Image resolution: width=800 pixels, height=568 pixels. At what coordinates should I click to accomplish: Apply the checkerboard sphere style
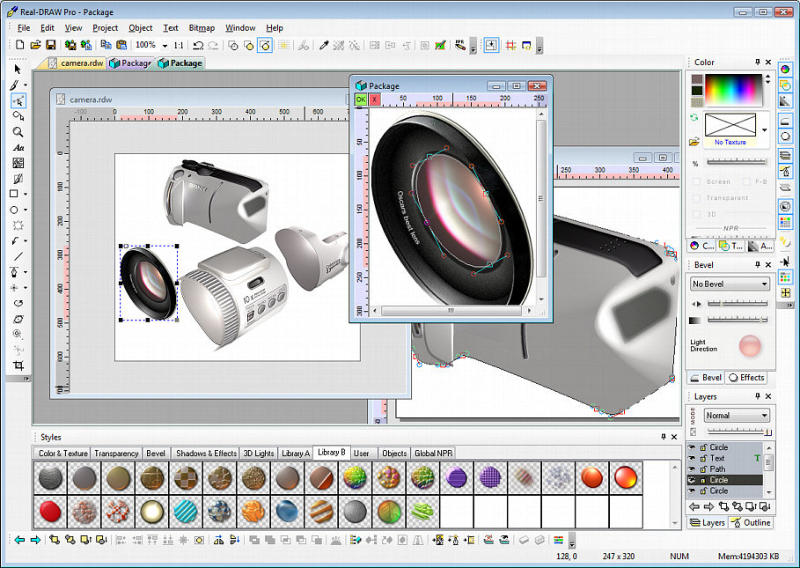[x=186, y=478]
